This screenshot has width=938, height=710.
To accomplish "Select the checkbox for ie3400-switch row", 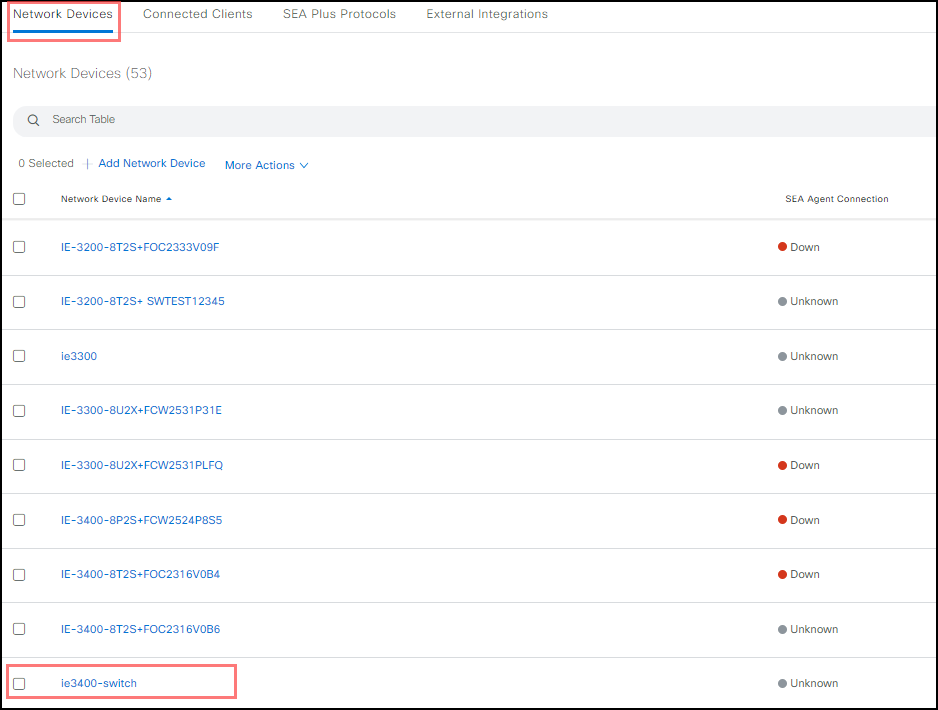I will tap(19, 682).
